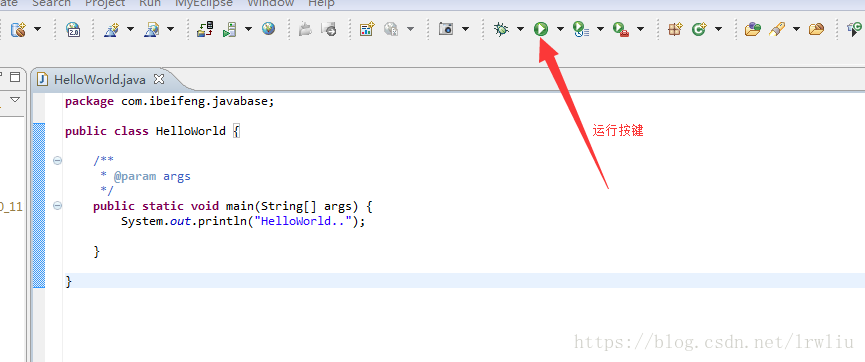Screen dimensions: 865x362
Task: Open dropdown next to server run icon
Action: (x=249, y=29)
